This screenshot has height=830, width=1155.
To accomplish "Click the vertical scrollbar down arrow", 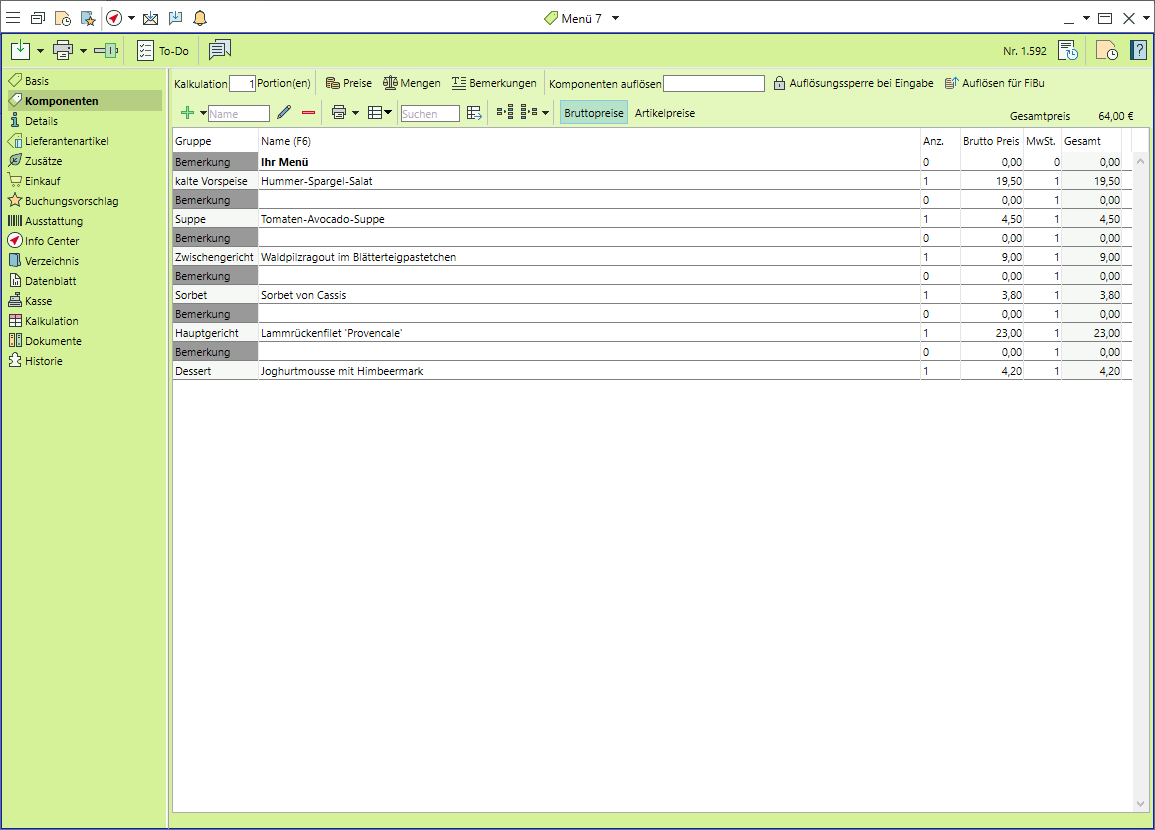I will tap(1141, 803).
